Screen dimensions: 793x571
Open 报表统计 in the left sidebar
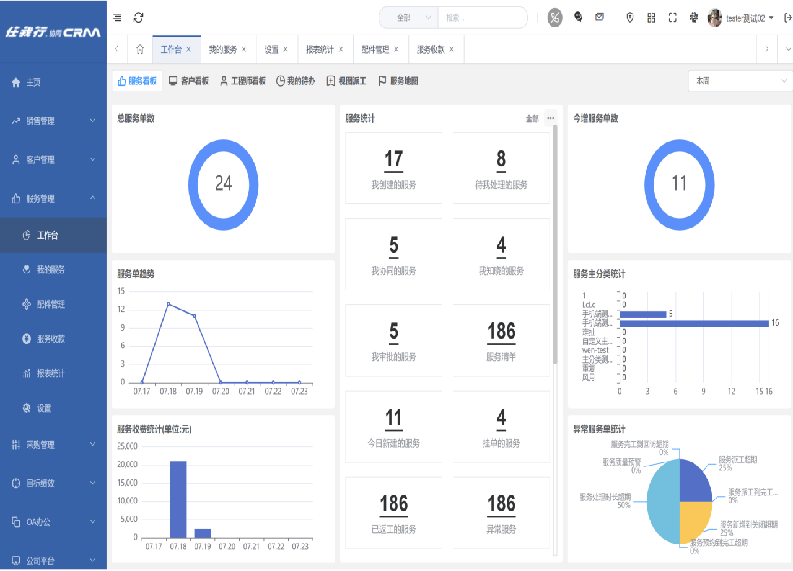[x=50, y=373]
